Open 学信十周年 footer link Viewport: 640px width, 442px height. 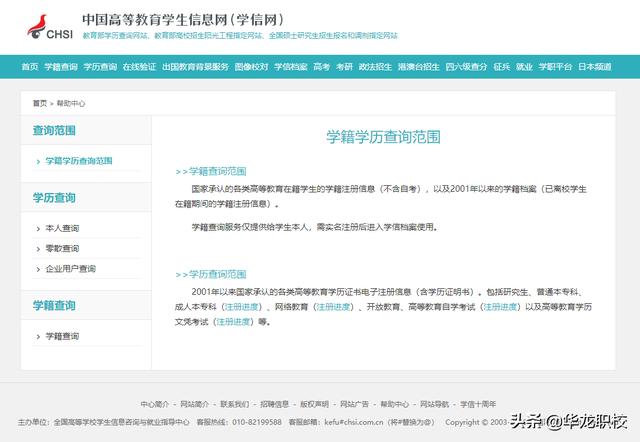tap(478, 404)
